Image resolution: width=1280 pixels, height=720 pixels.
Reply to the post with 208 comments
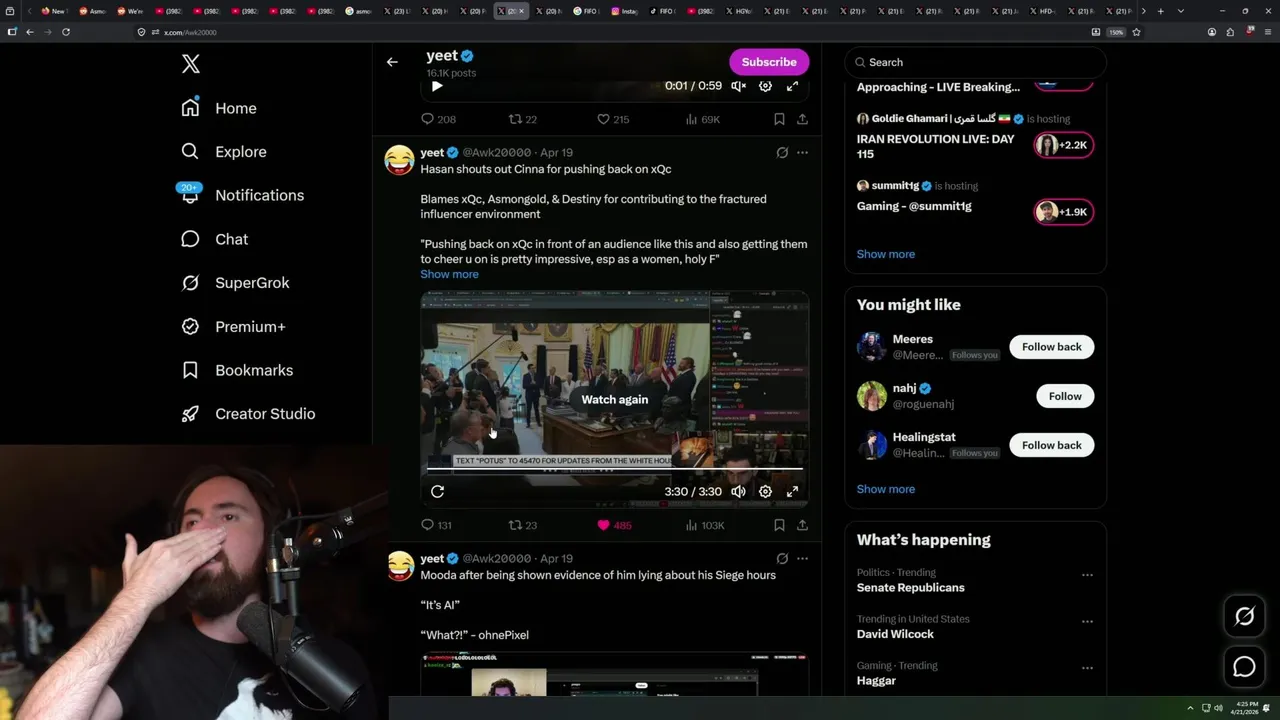[438, 119]
